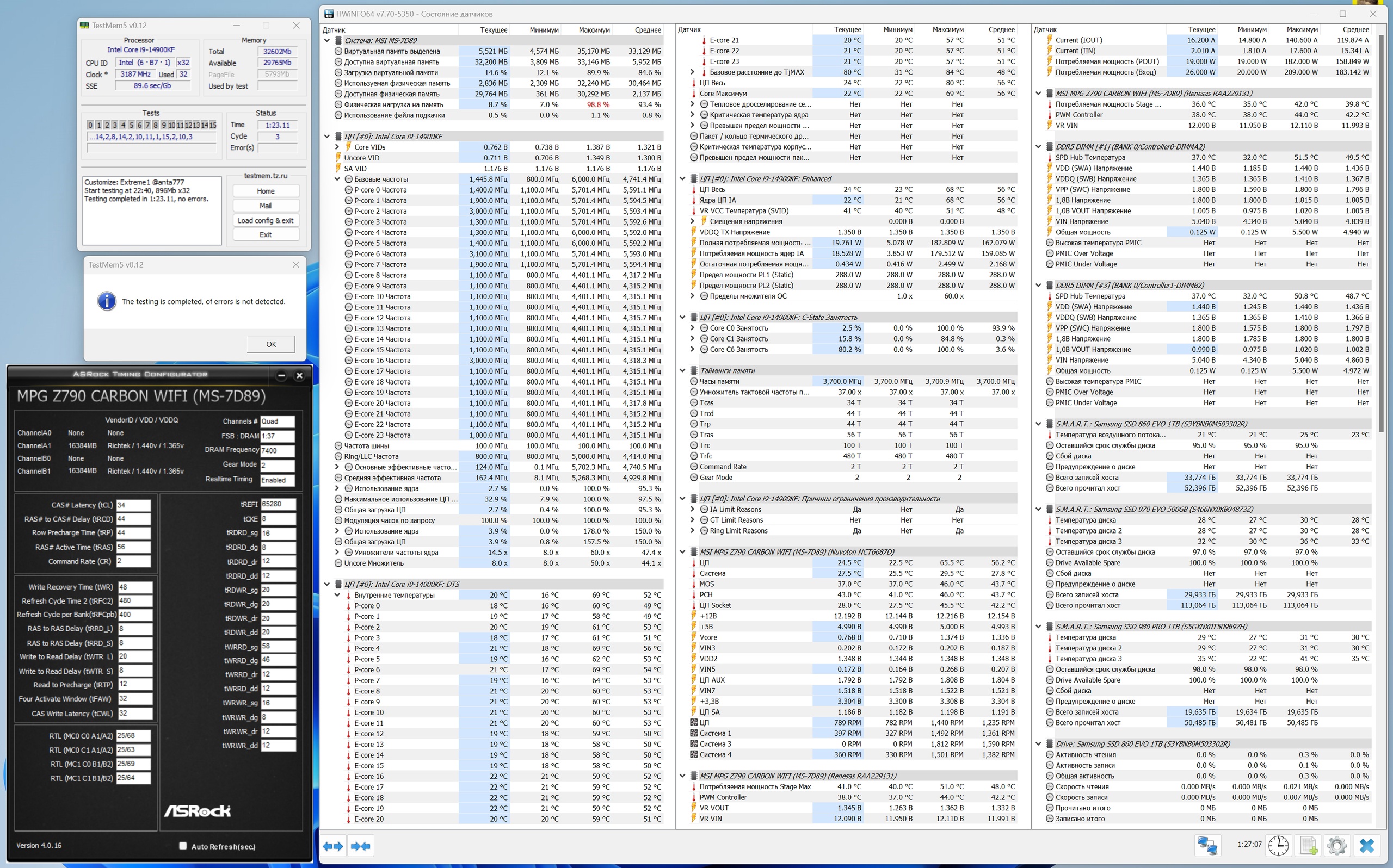The image size is (1393, 868).
Task: Open HWiNFO sensor settings gear icon
Action: tap(1337, 845)
